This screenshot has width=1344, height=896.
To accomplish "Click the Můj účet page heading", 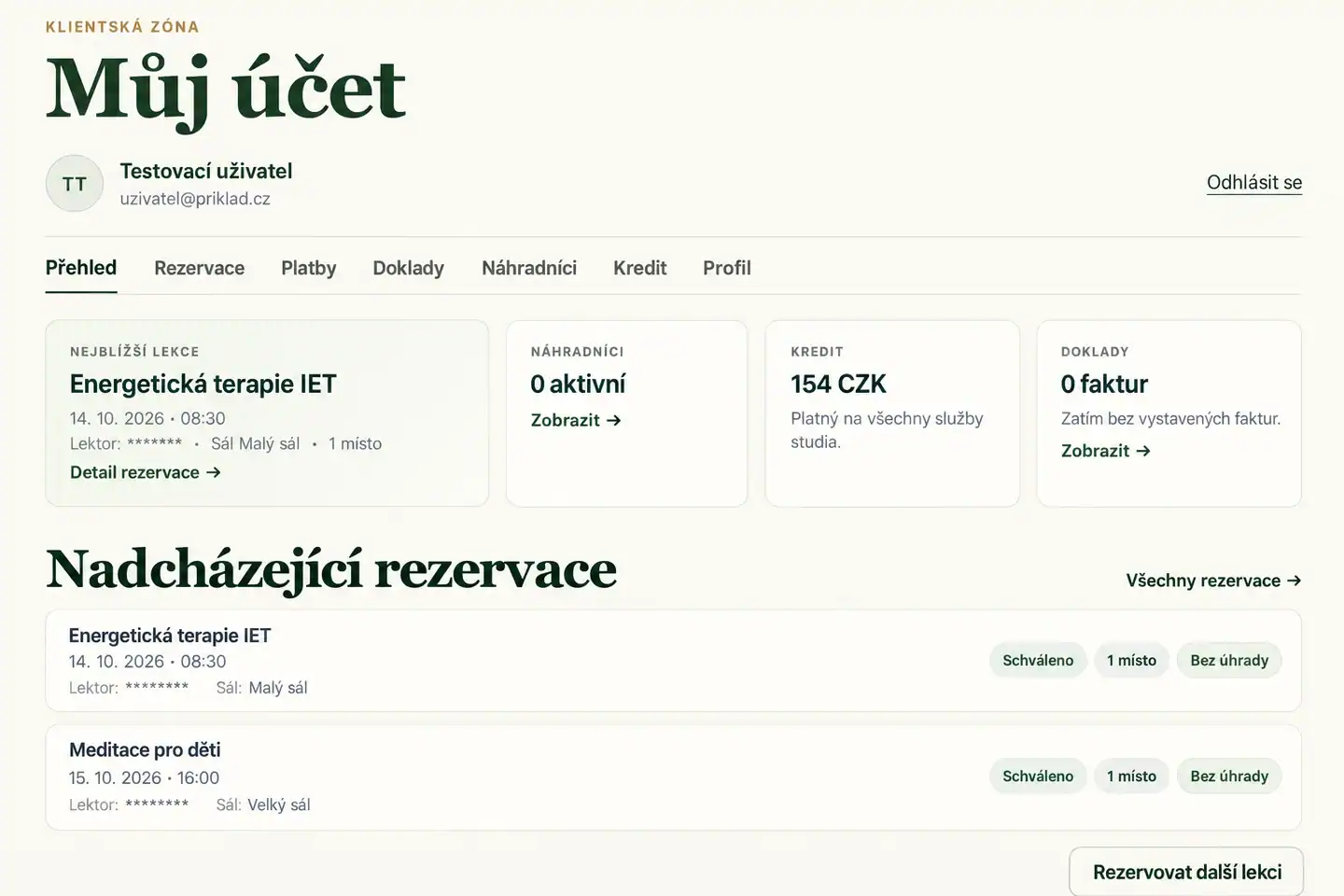I will tap(226, 91).
